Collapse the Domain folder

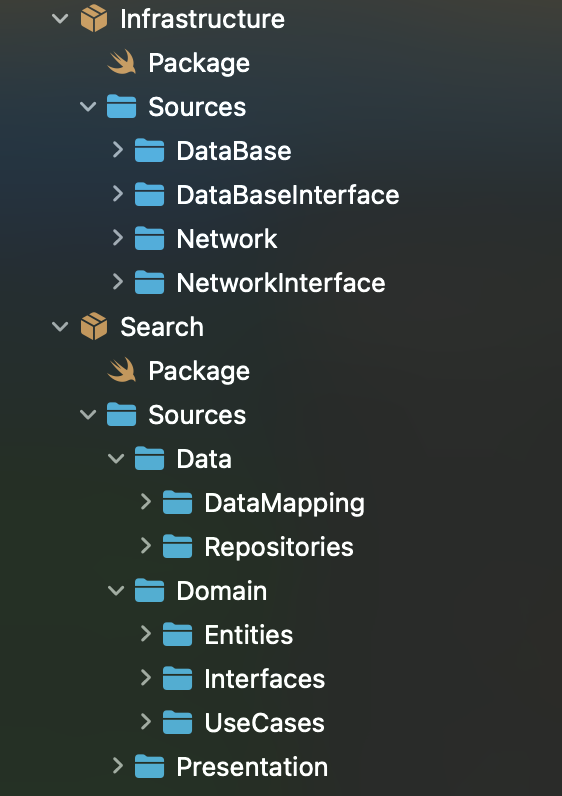(116, 591)
